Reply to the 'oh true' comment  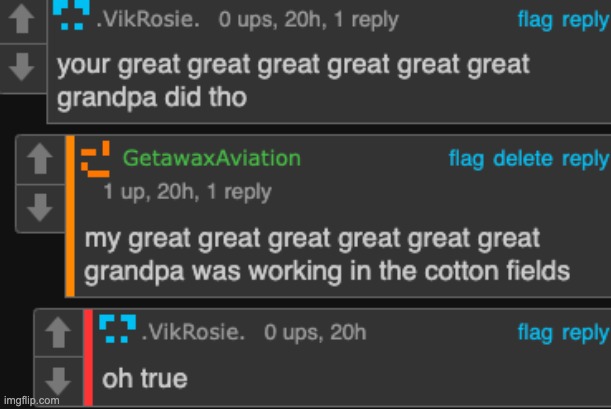[x=585, y=333]
